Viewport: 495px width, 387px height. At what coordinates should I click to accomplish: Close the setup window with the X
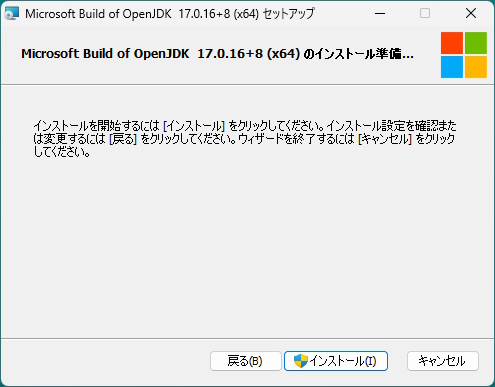471,14
